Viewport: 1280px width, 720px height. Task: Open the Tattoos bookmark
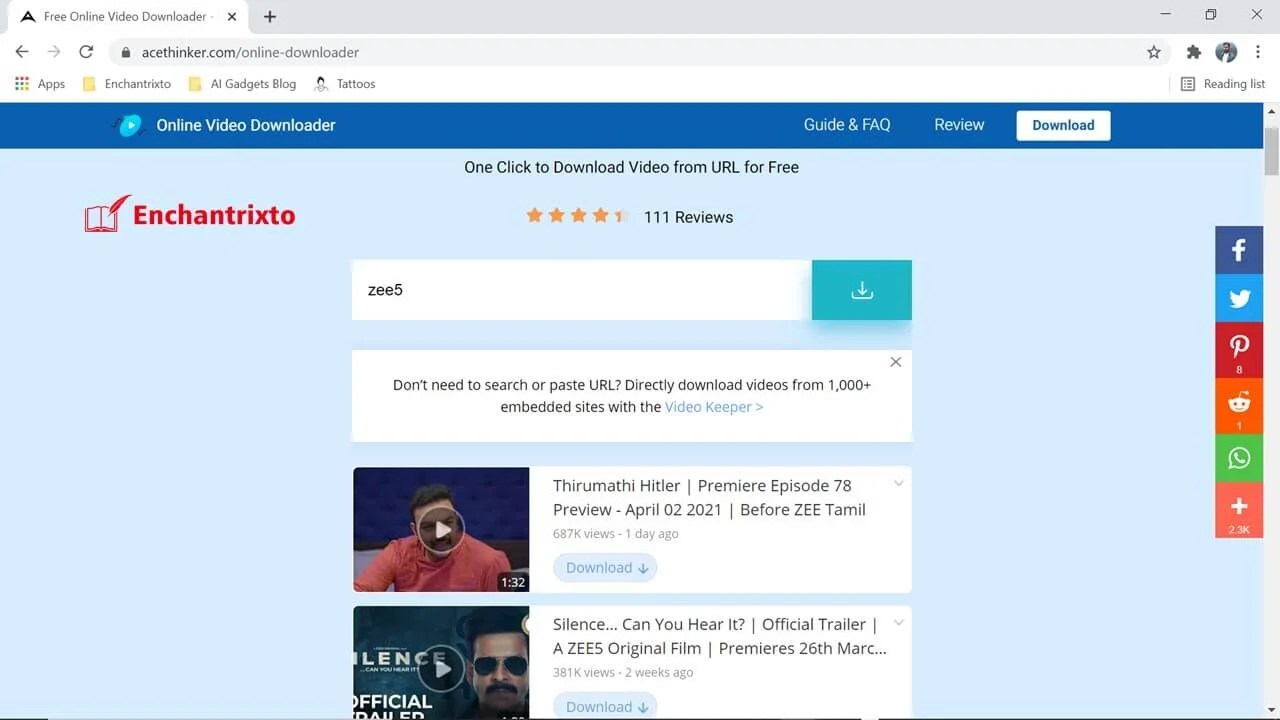point(345,84)
